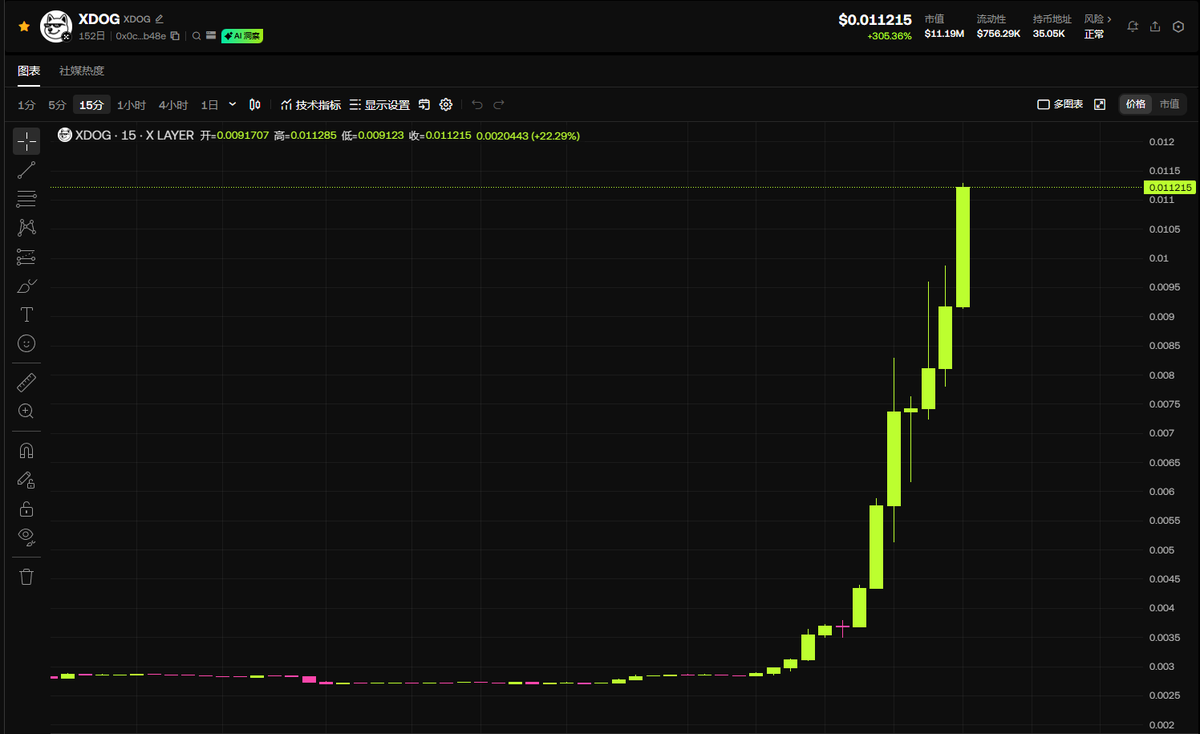
Task: Switch to the 图表 chart tab
Action: [29, 71]
